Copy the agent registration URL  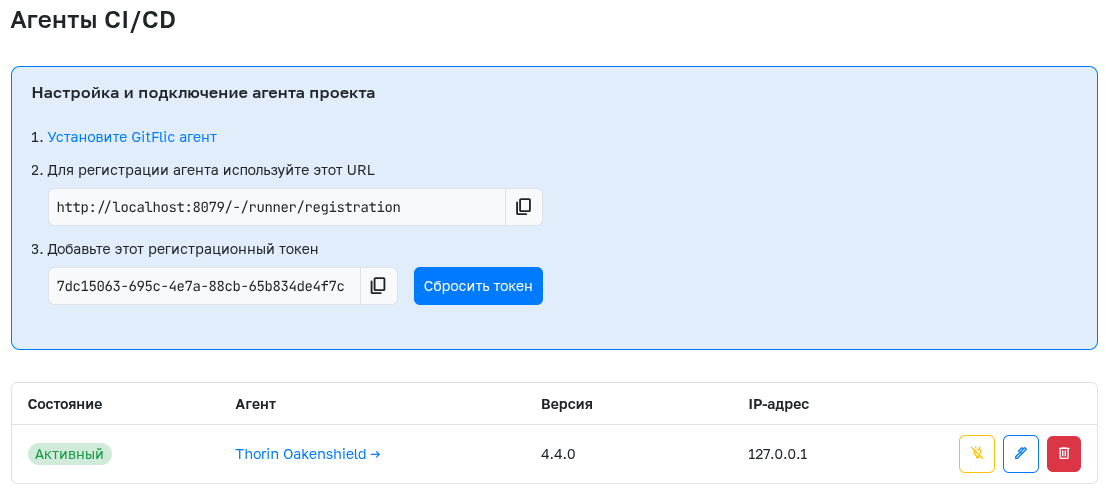[x=523, y=207]
